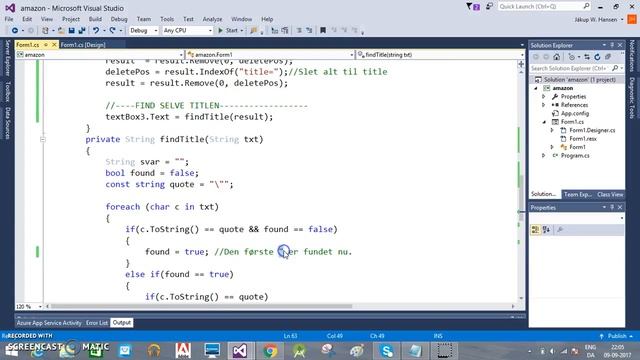640x360 pixels.
Task: Click the Sync with Active Document icon
Action: pyautogui.click(x=587, y=57)
